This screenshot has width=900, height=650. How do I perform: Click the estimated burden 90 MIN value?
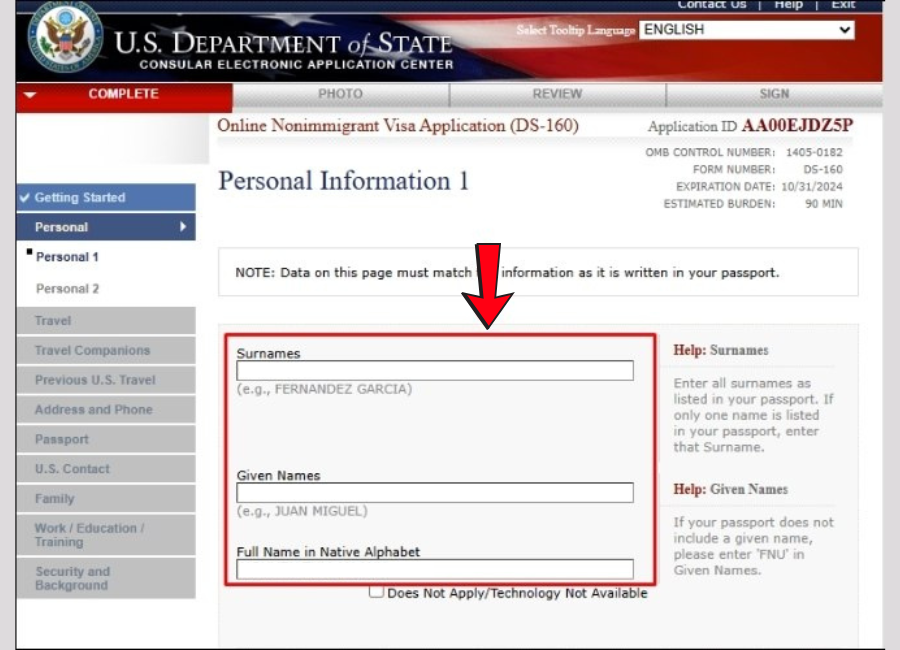824,204
